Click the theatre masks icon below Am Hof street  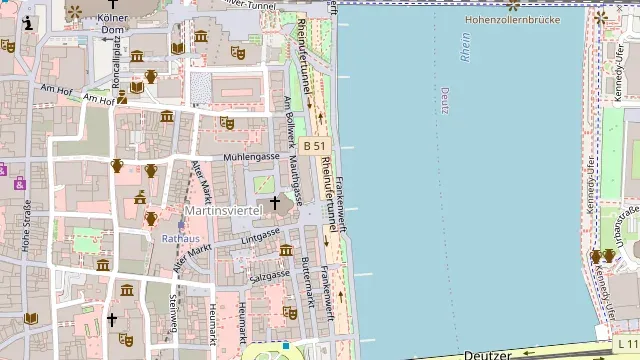pos(227,123)
